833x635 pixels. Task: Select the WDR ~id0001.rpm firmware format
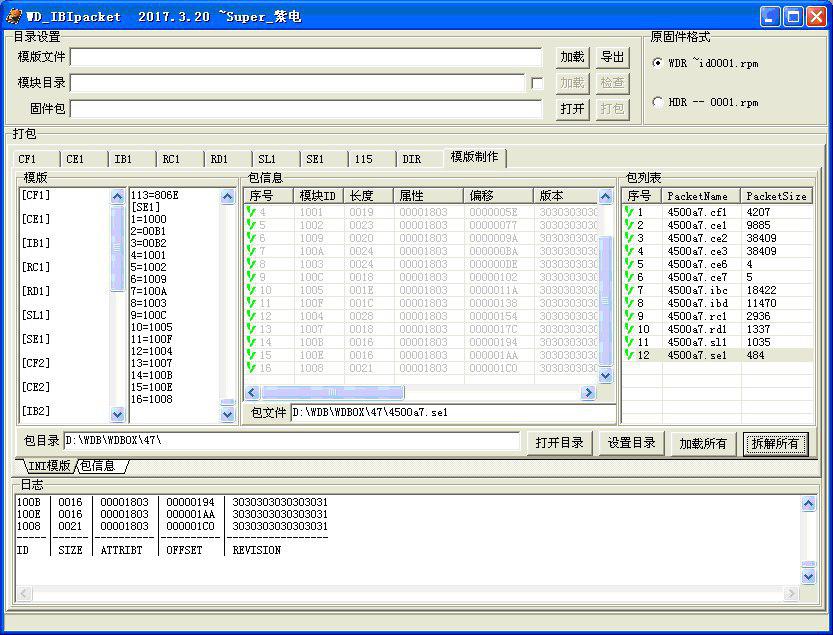657,63
